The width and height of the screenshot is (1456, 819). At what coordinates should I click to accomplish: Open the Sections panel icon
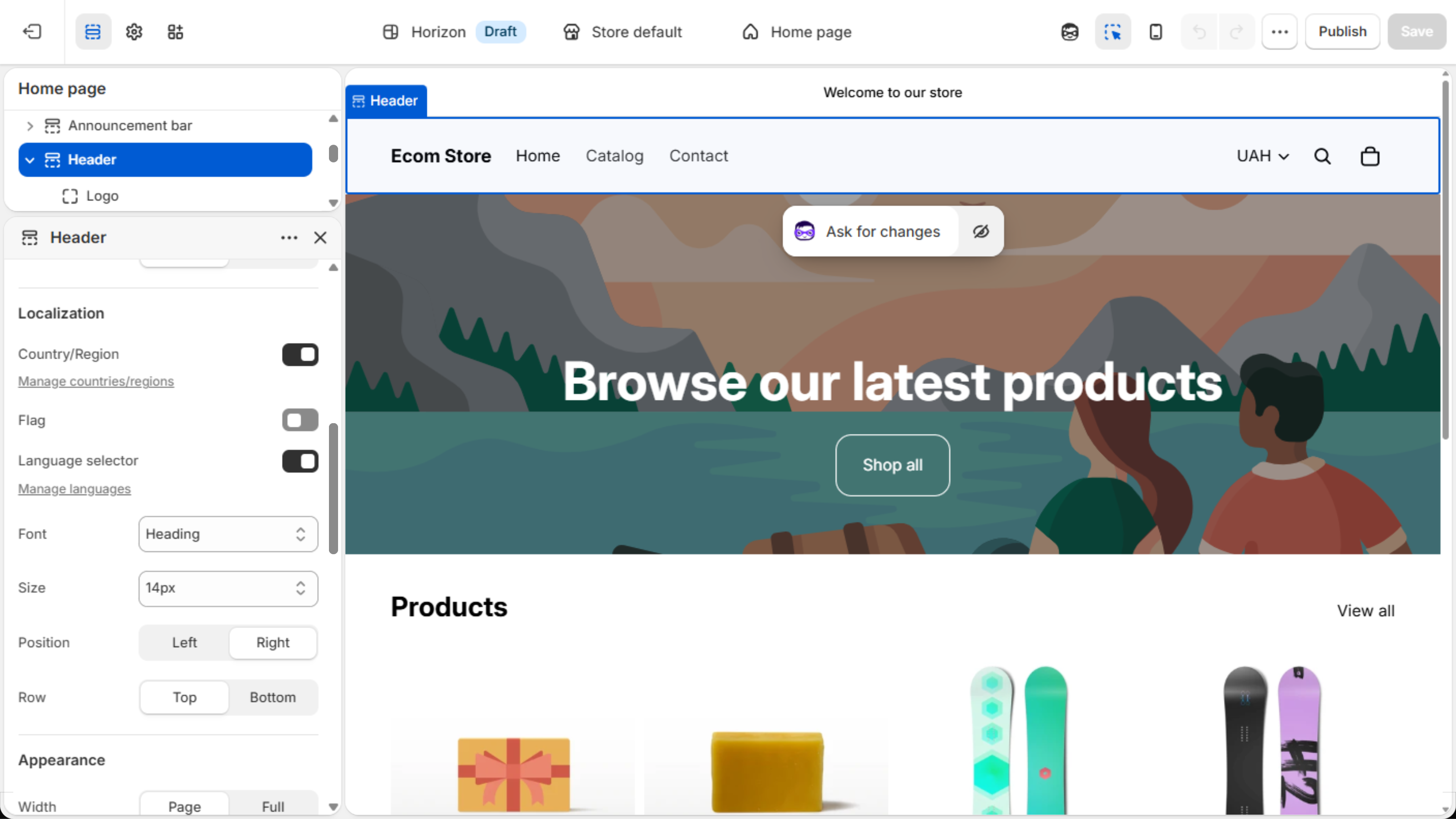[93, 32]
